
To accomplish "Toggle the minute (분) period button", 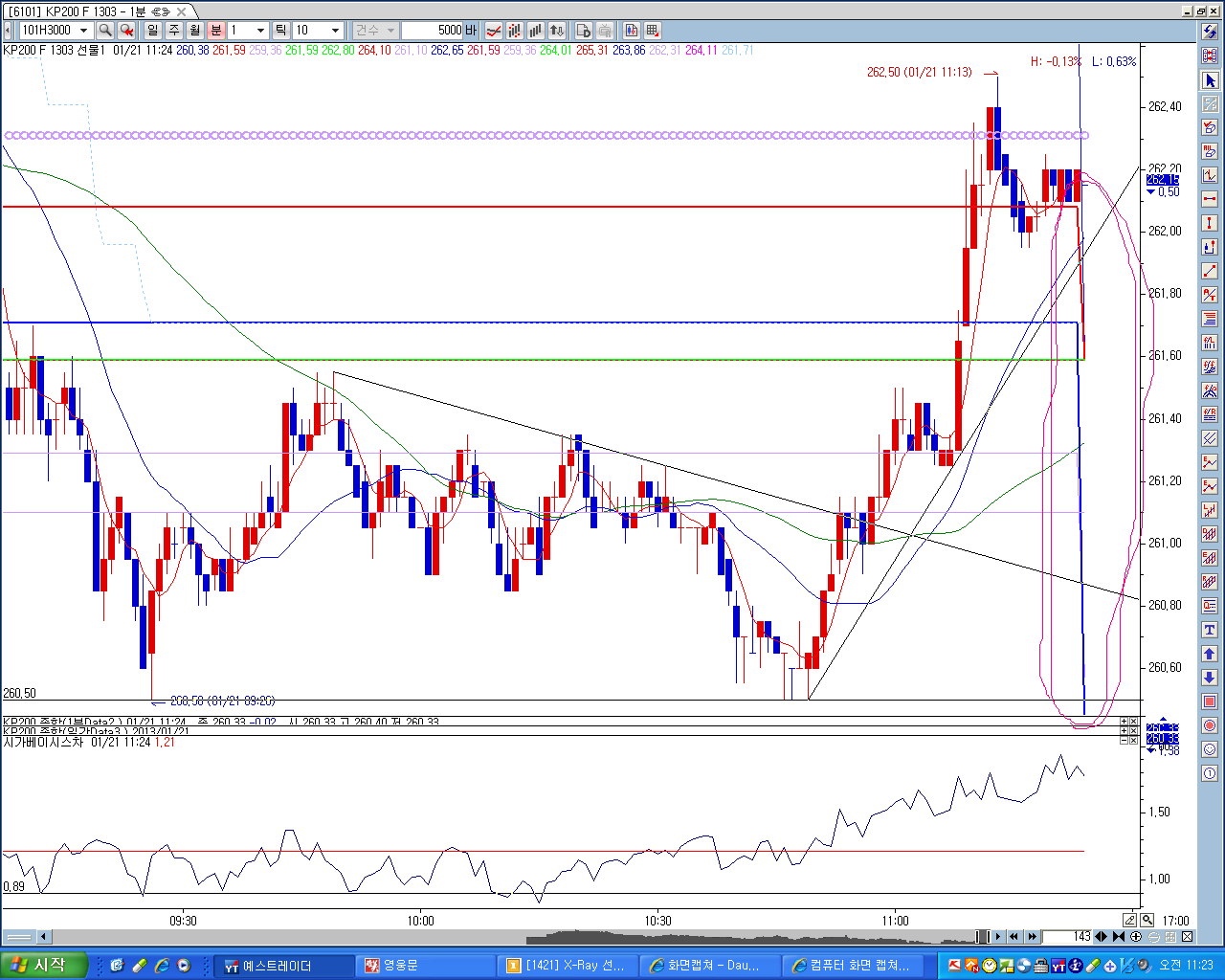I will click(216, 31).
